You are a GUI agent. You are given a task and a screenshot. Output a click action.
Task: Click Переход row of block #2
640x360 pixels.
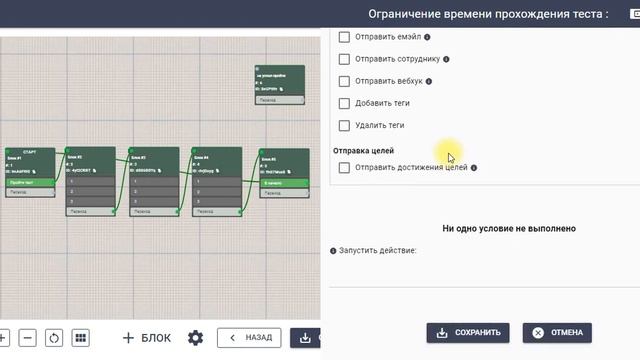click(x=91, y=211)
